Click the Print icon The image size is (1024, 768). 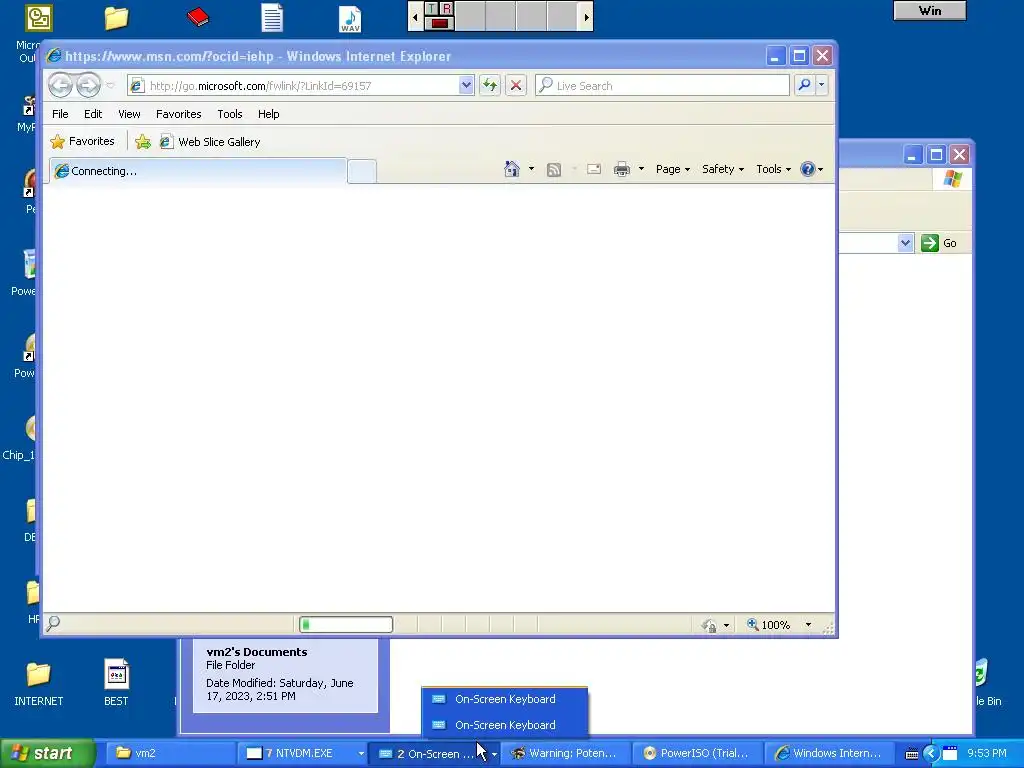(622, 169)
